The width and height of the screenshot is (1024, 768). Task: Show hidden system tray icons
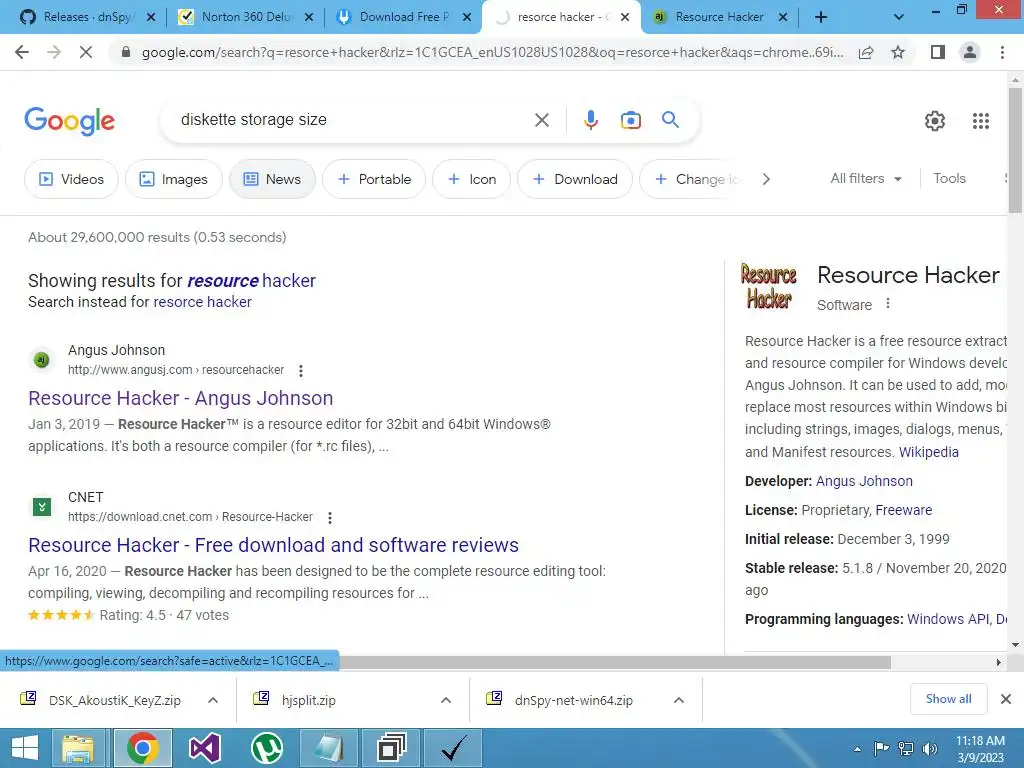pos(857,749)
